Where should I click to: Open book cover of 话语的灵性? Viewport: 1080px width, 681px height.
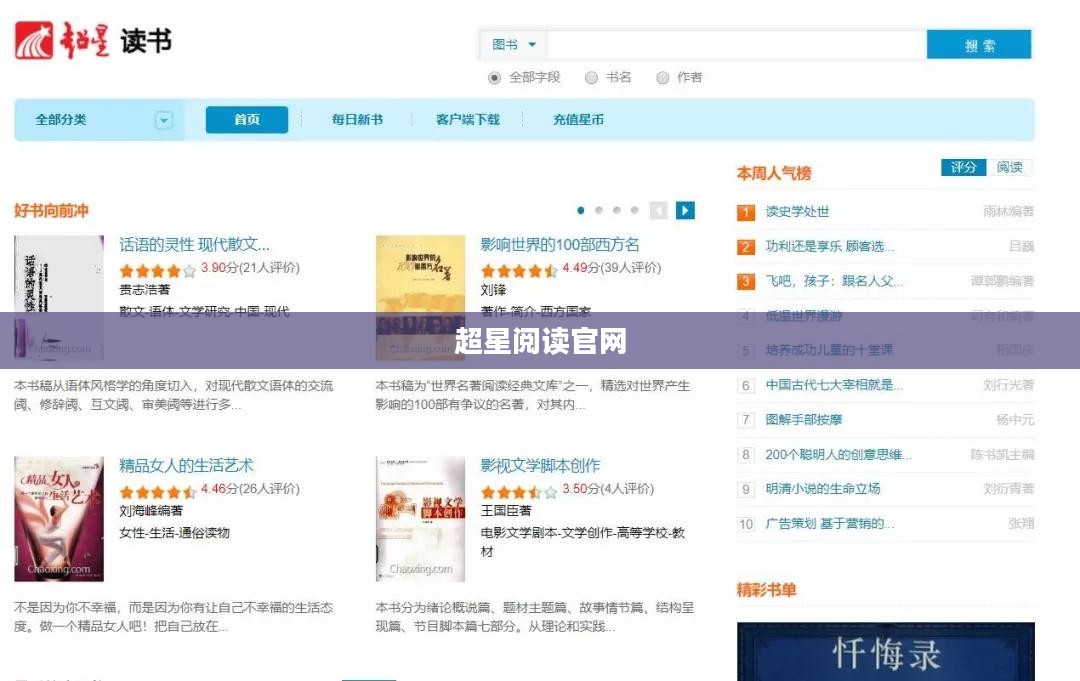coord(59,297)
